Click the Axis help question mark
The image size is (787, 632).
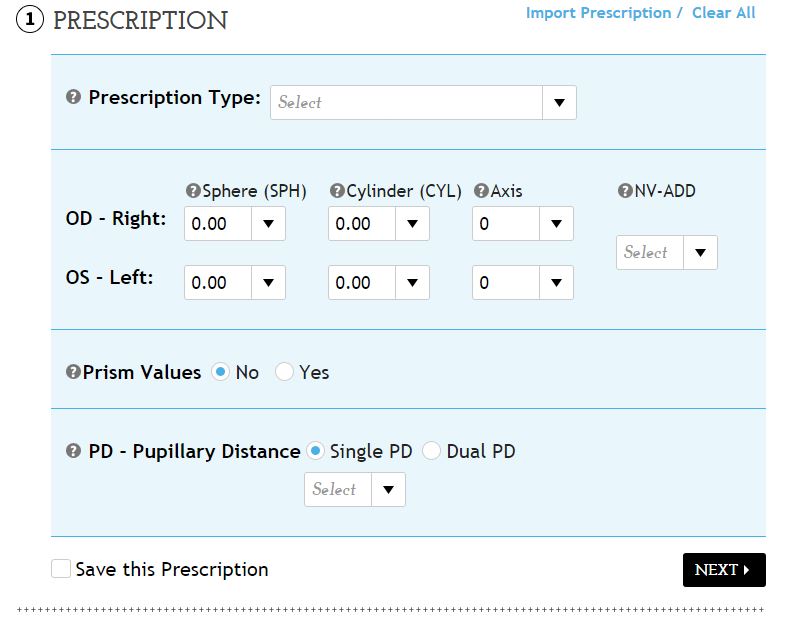pyautogui.click(x=481, y=191)
